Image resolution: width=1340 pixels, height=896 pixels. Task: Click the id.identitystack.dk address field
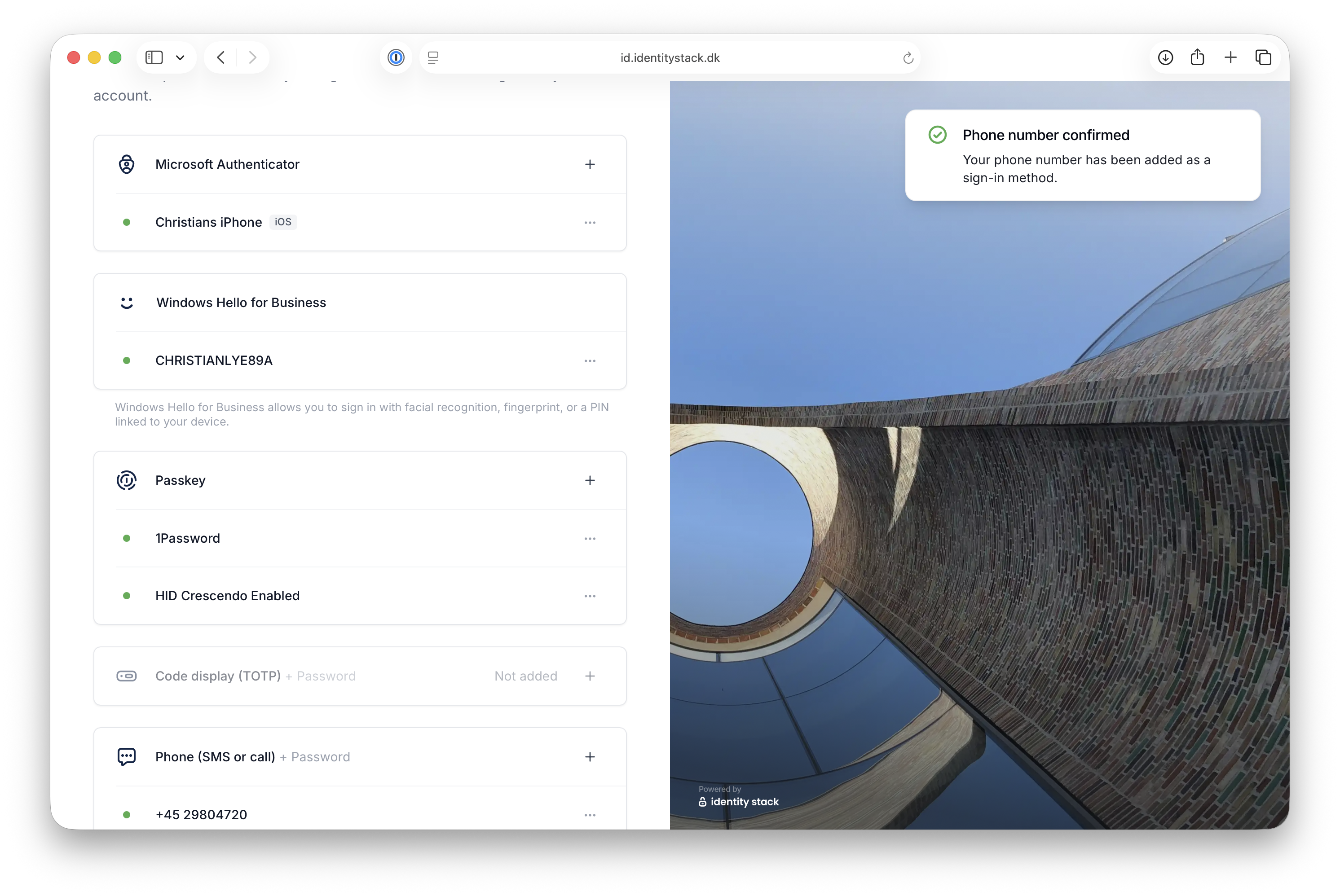(670, 58)
